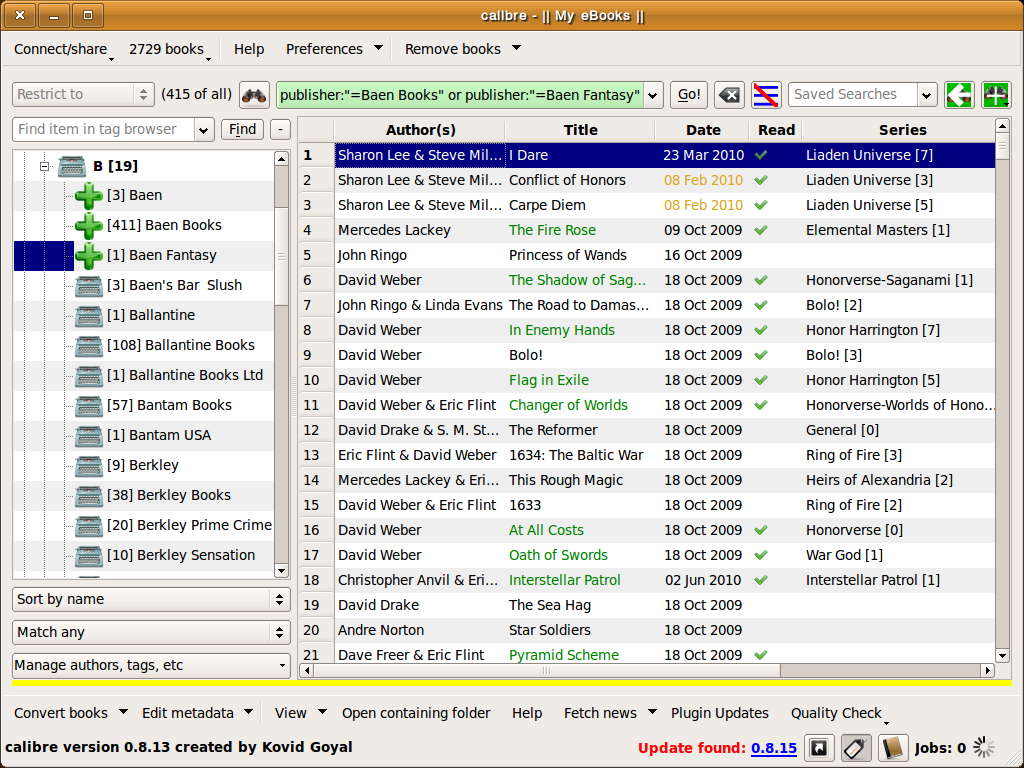1024x768 pixels.
Task: Click the green left-arrow saved search icon
Action: tap(960, 95)
